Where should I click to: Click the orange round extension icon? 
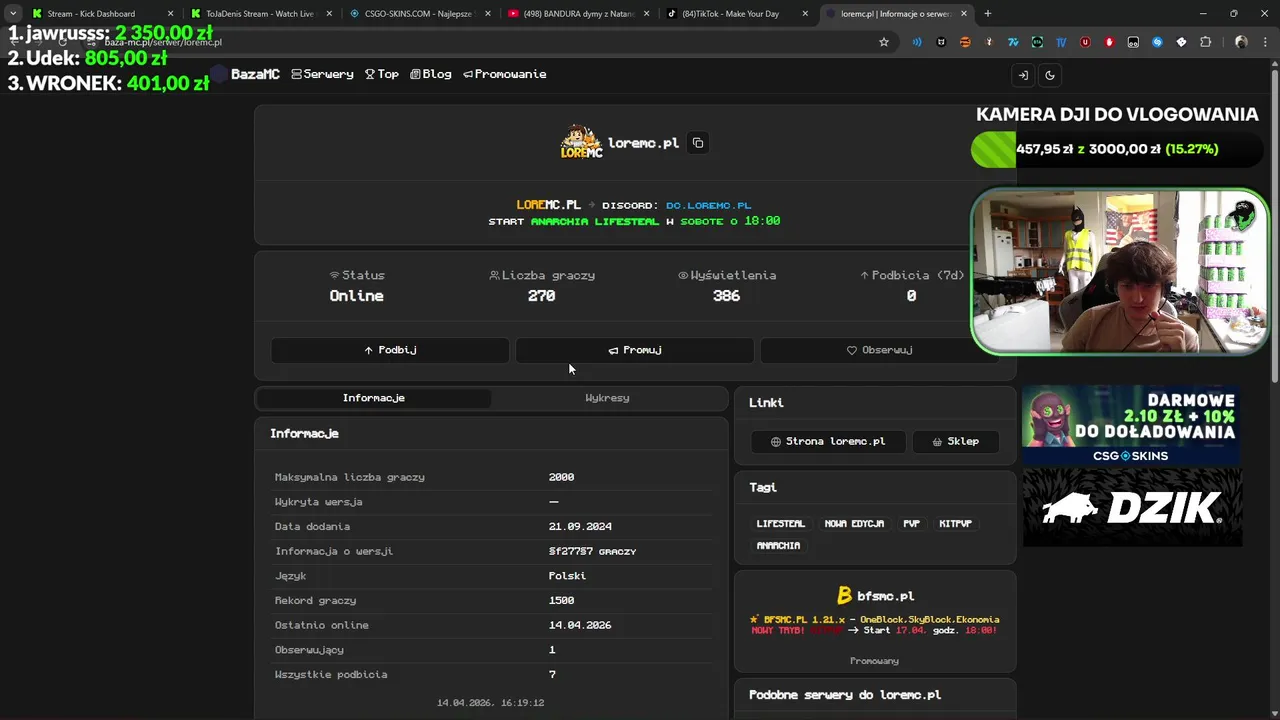click(965, 42)
